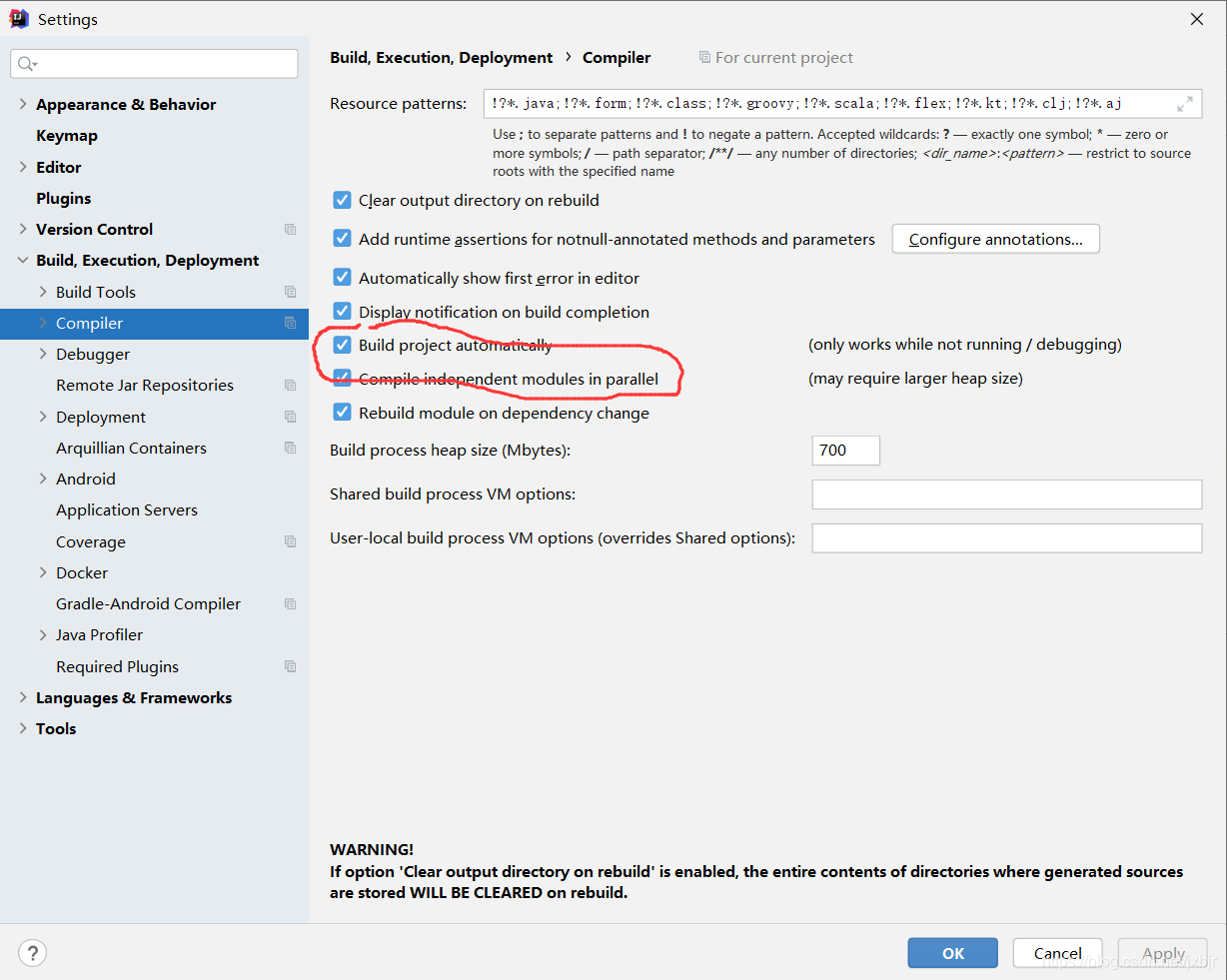Click the search magnifier icon in settings search

click(26, 64)
